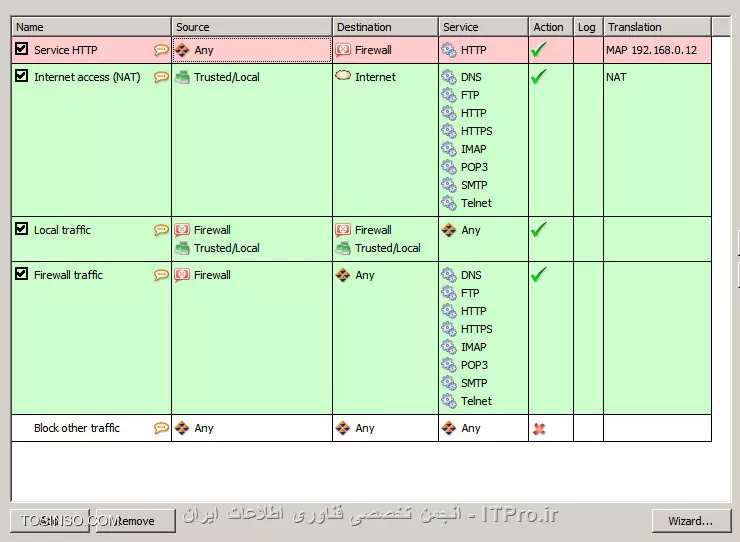Click green permit checkmark for Local traffic
Image resolution: width=740 pixels, height=542 pixels.
[x=538, y=229]
